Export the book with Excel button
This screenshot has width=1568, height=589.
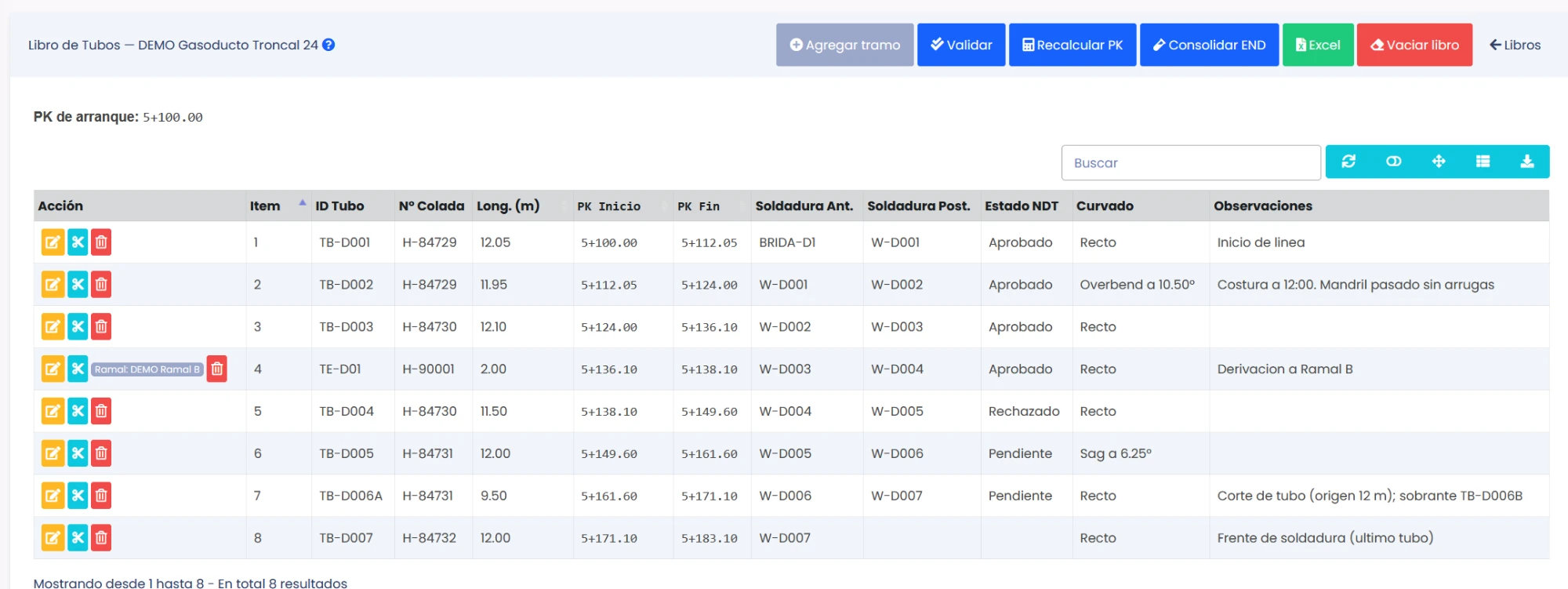pos(1318,45)
